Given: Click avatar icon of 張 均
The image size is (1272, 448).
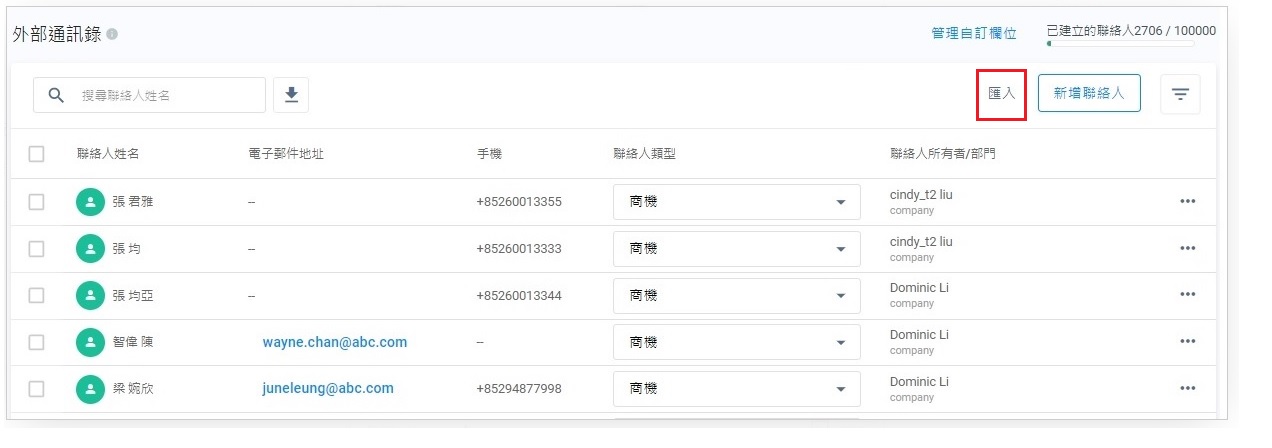Looking at the screenshot, I should [90, 248].
